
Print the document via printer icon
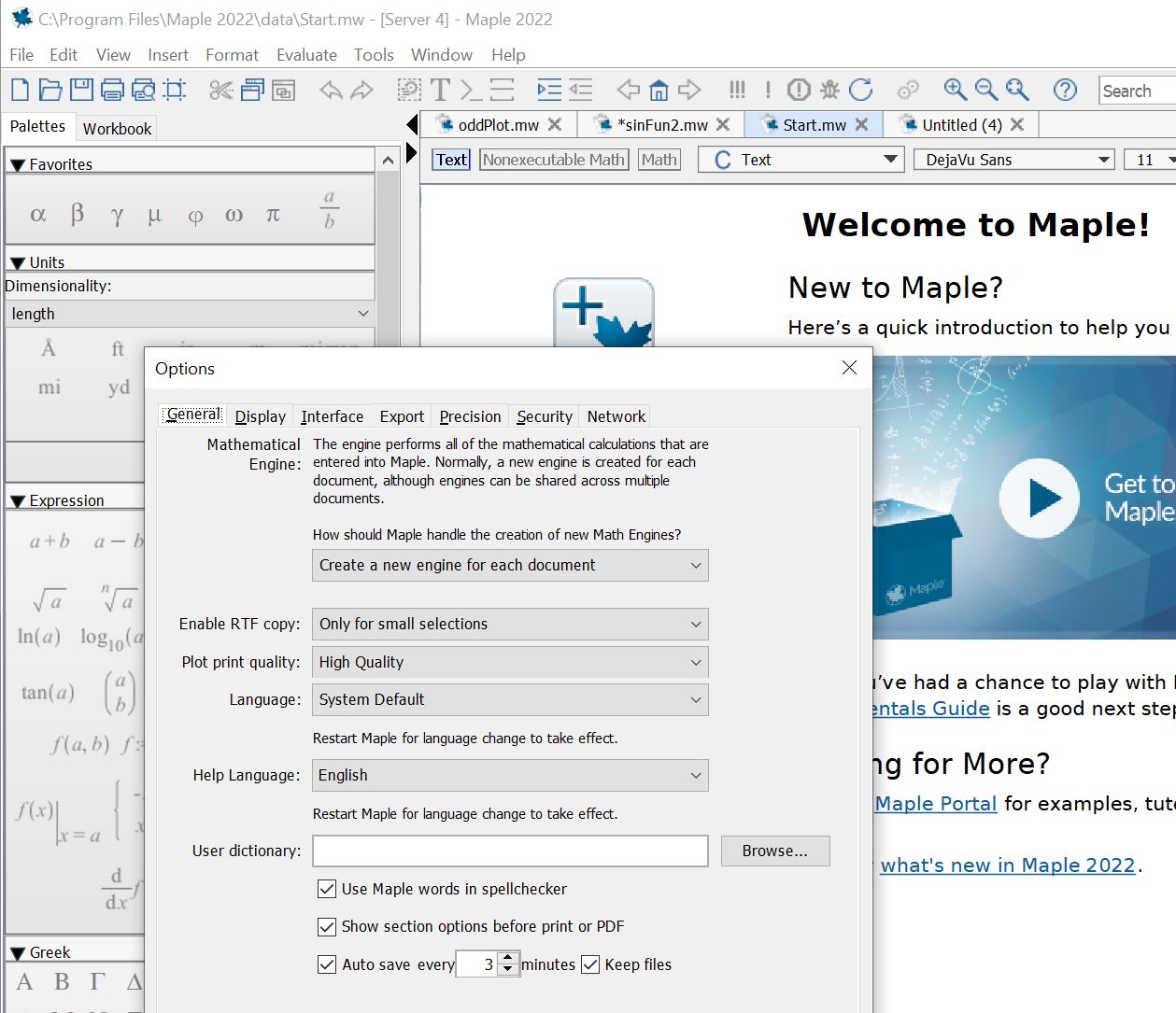(112, 90)
